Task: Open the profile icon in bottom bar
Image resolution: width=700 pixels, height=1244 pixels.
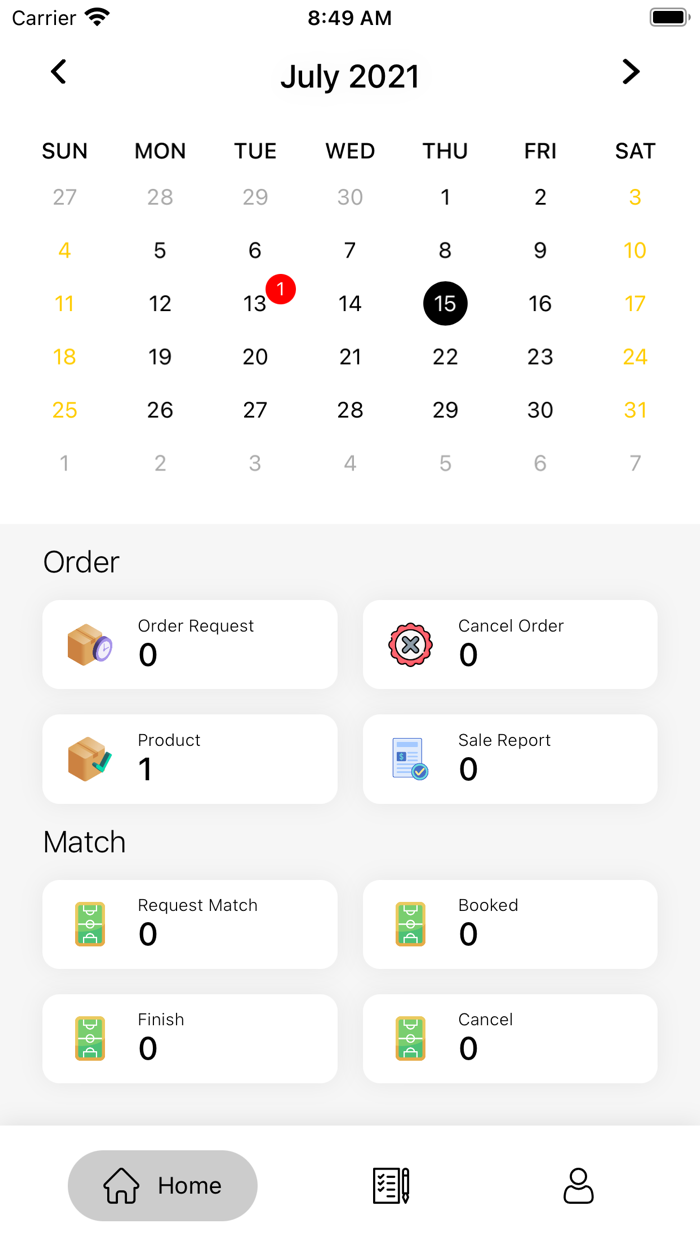Action: pos(577,1185)
